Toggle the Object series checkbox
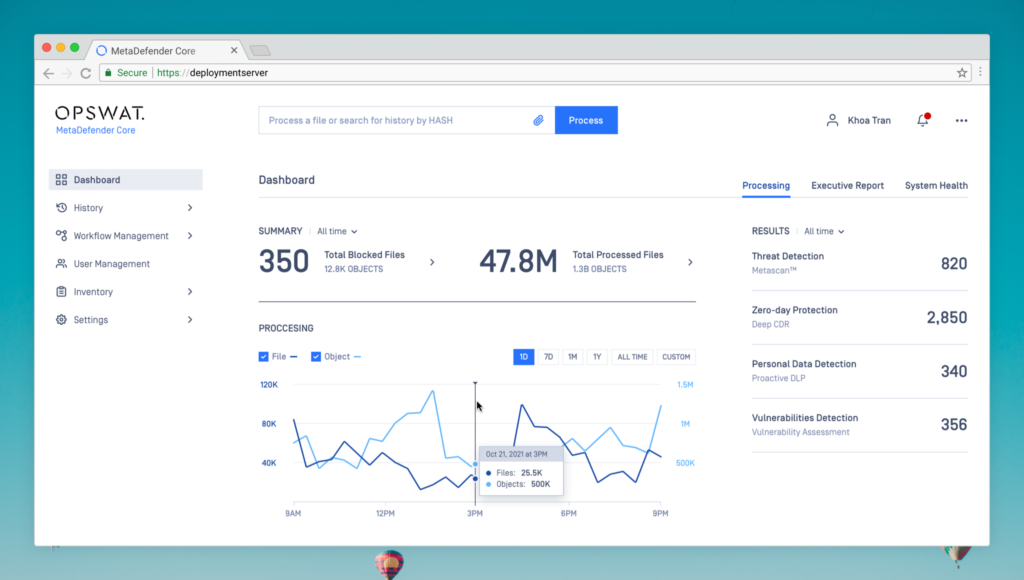 (316, 356)
